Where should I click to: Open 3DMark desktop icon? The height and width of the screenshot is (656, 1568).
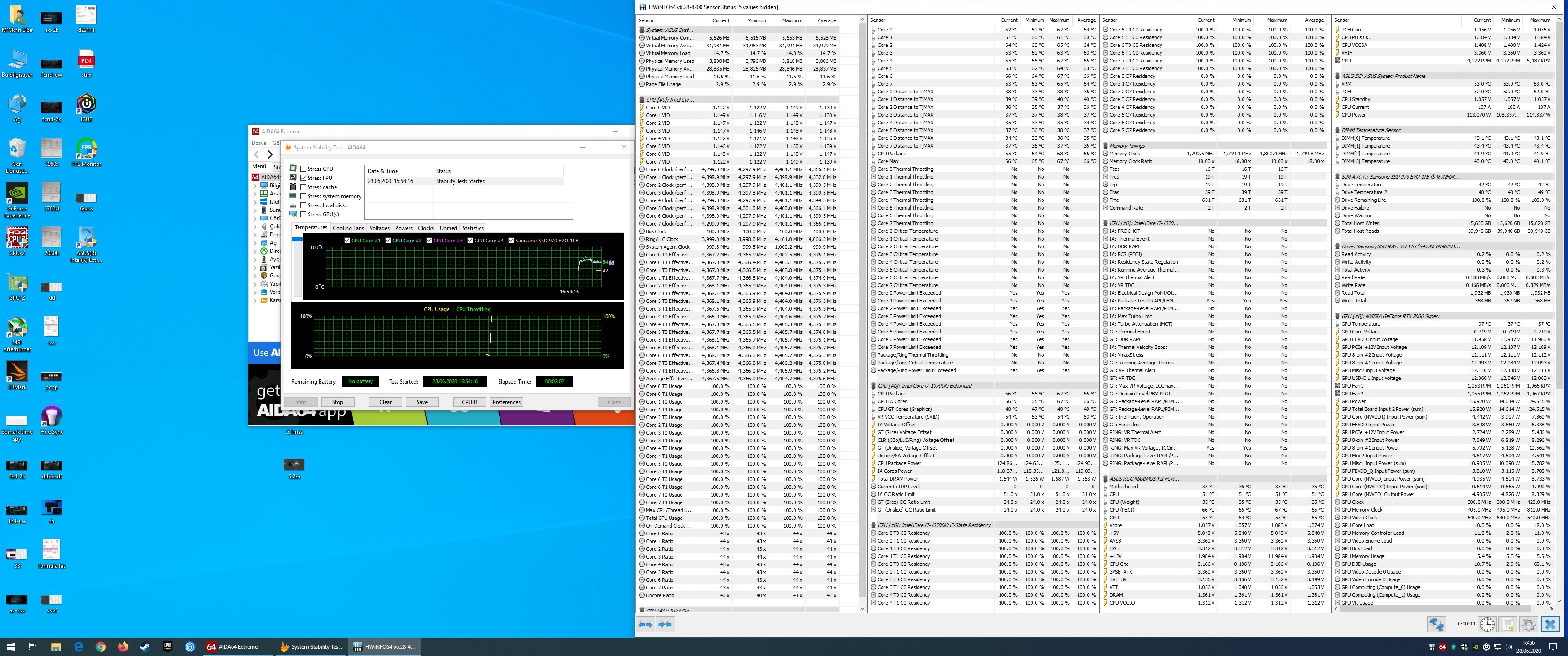pos(17,375)
